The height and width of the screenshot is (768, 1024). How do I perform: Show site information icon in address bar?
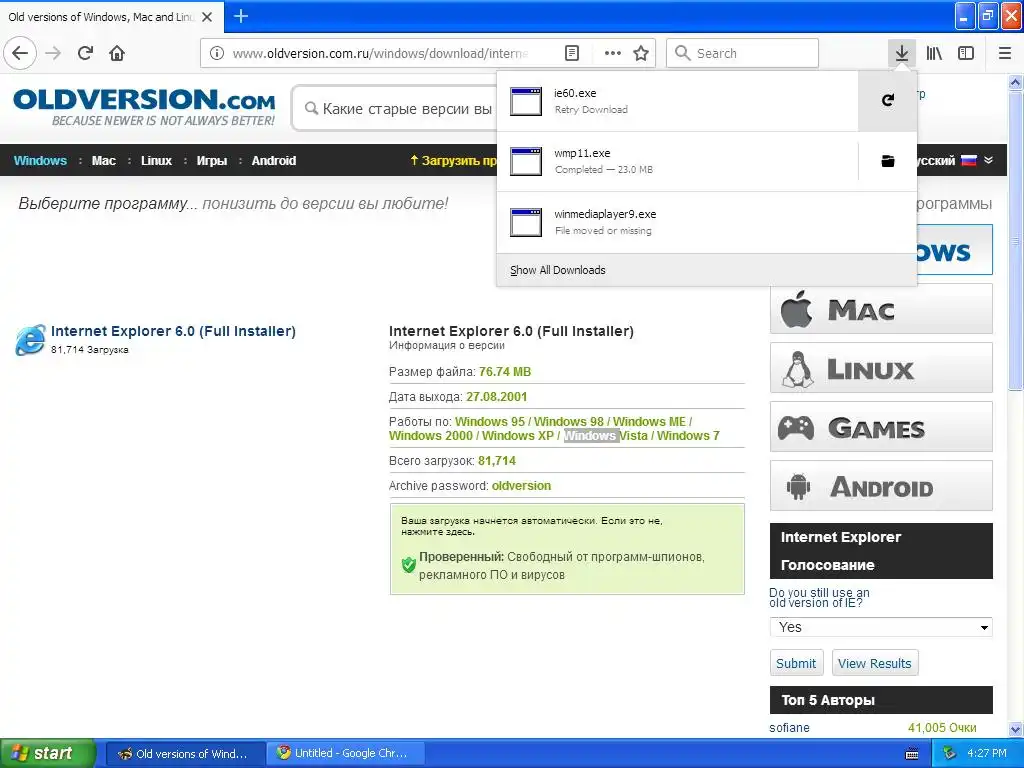217,53
